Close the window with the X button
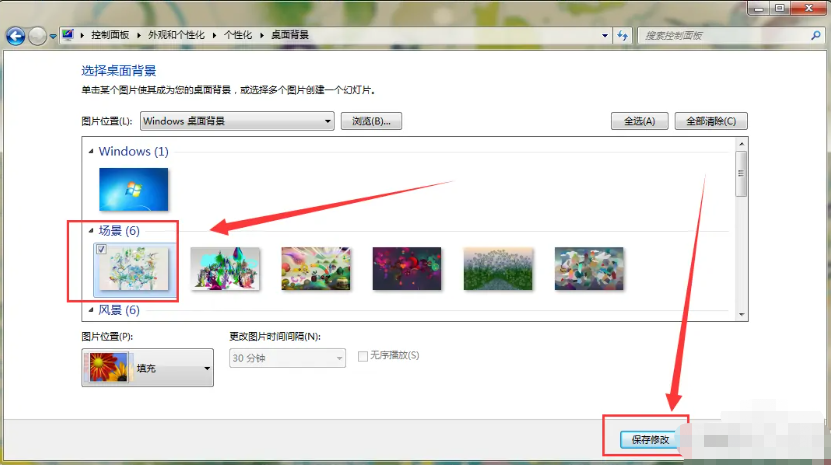The image size is (831, 465). (x=809, y=8)
